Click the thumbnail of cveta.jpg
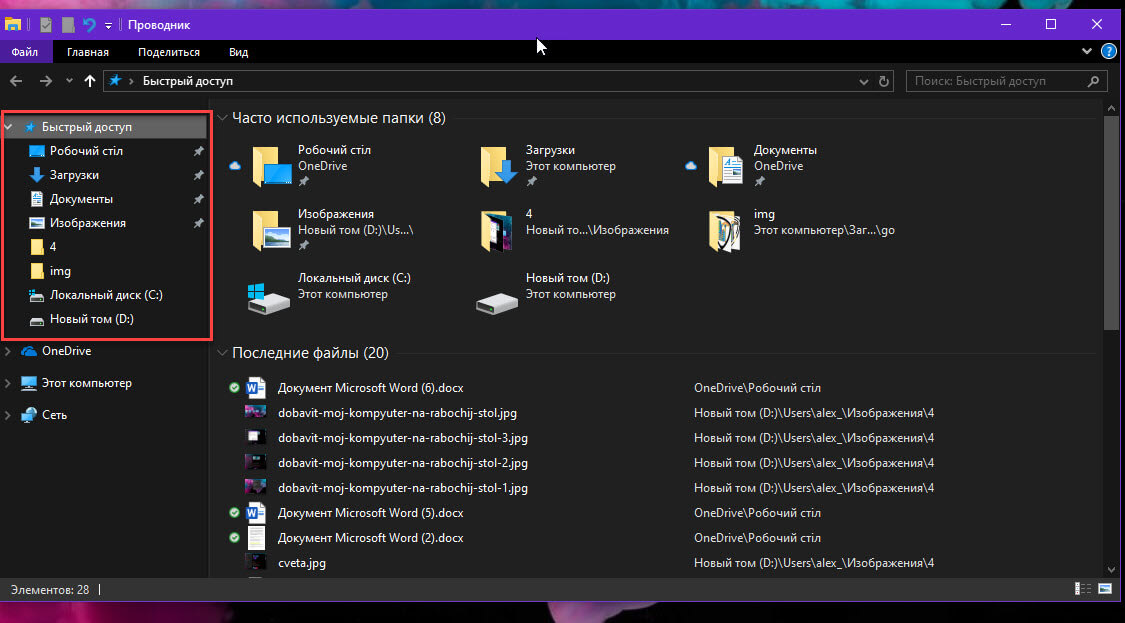The image size is (1125, 623). (255, 563)
